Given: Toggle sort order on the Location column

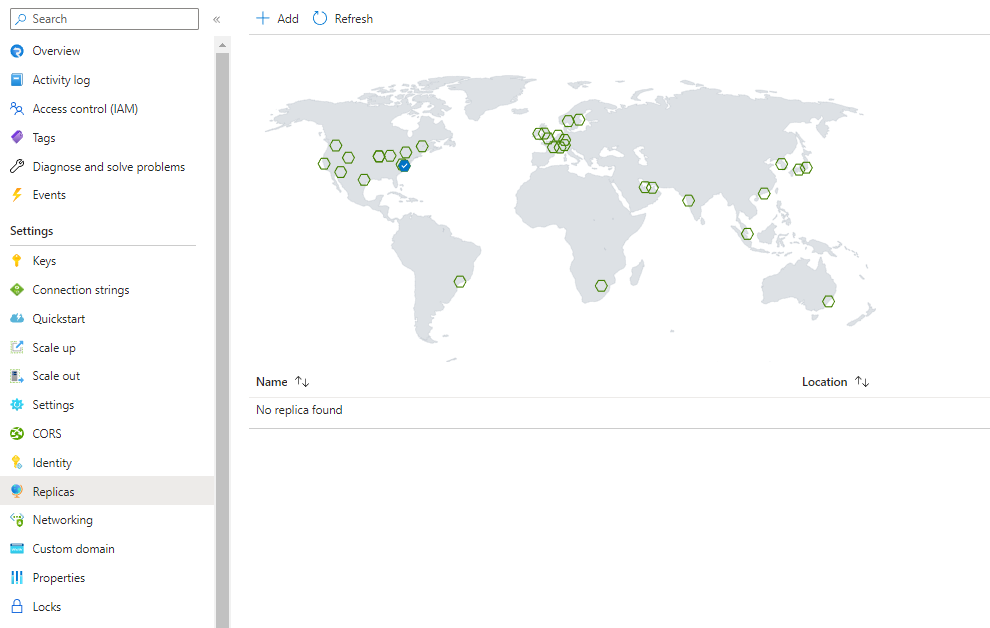Looking at the screenshot, I should [x=862, y=381].
